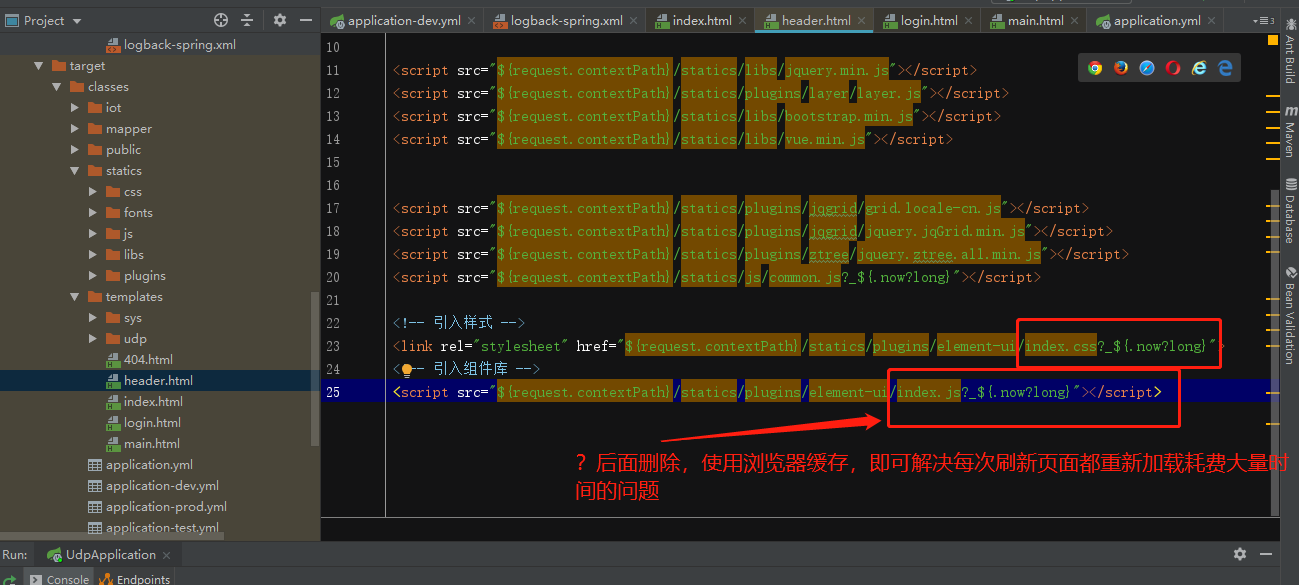This screenshot has height=585, width=1299.
Task: Expand the iot folder
Action: point(75,108)
